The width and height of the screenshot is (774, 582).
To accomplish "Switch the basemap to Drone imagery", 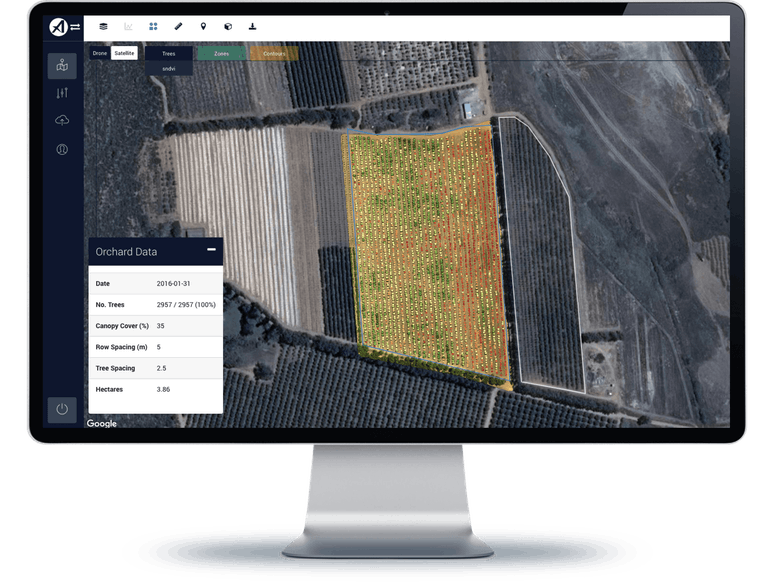I will pos(99,53).
